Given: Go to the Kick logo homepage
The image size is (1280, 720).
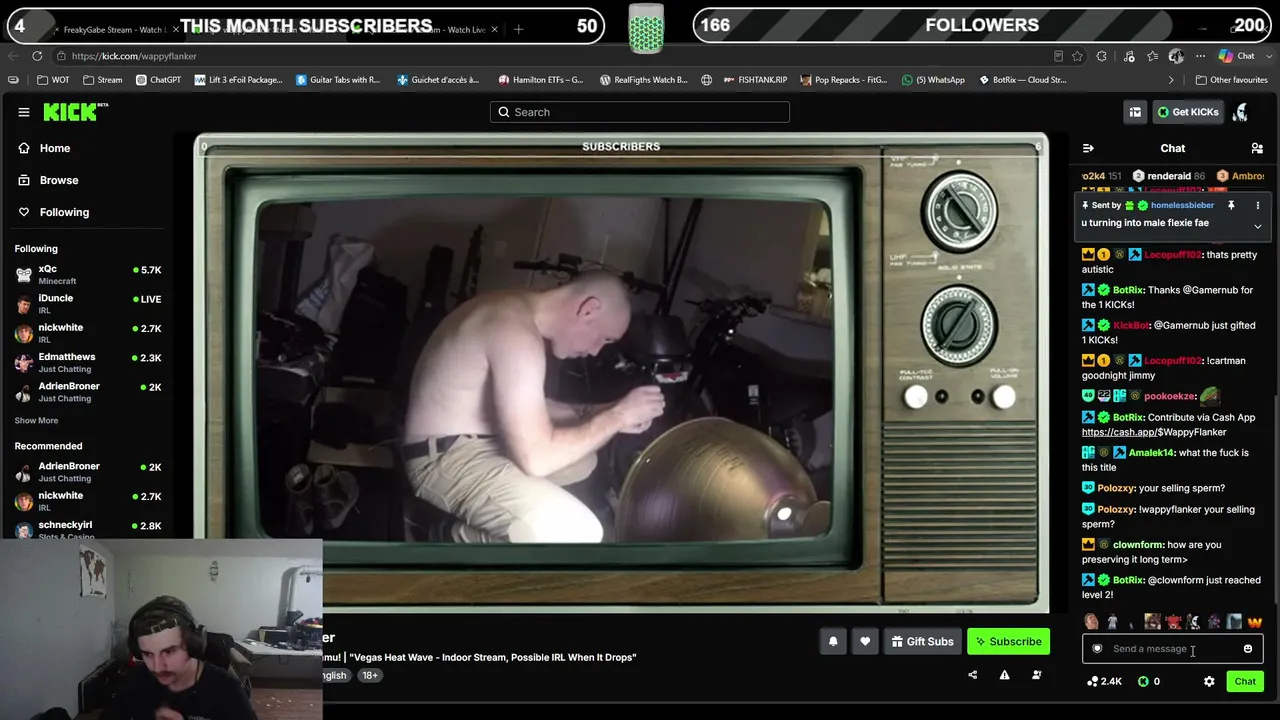Looking at the screenshot, I should 75,112.
